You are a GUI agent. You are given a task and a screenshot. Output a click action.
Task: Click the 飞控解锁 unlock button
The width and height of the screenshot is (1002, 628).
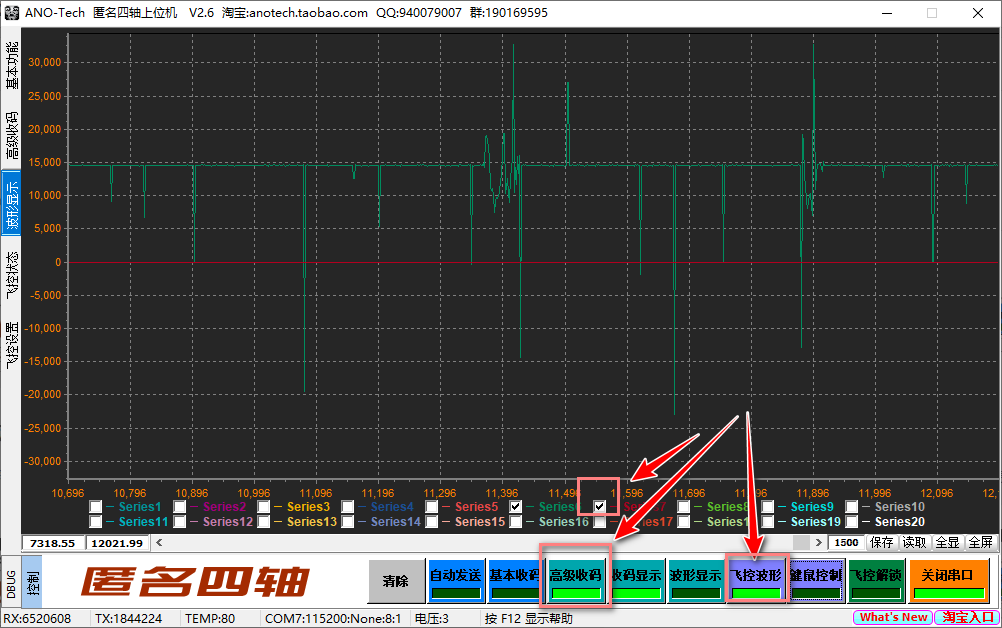(x=875, y=581)
